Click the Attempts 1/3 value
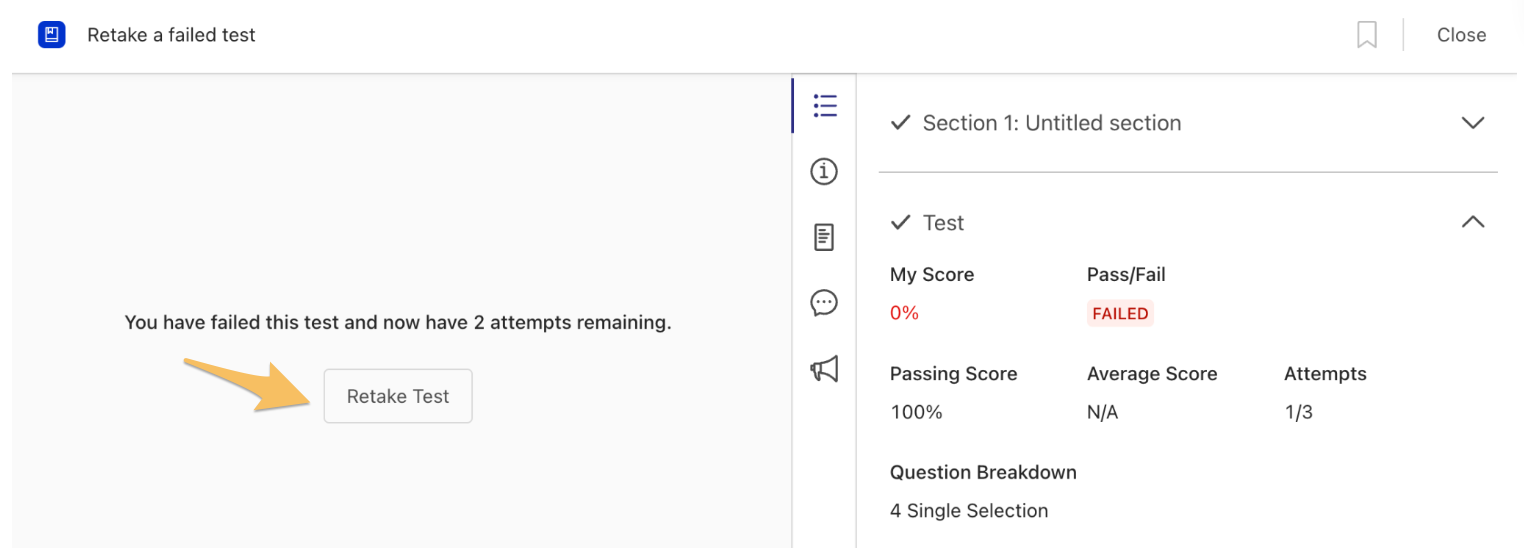 click(x=1298, y=412)
